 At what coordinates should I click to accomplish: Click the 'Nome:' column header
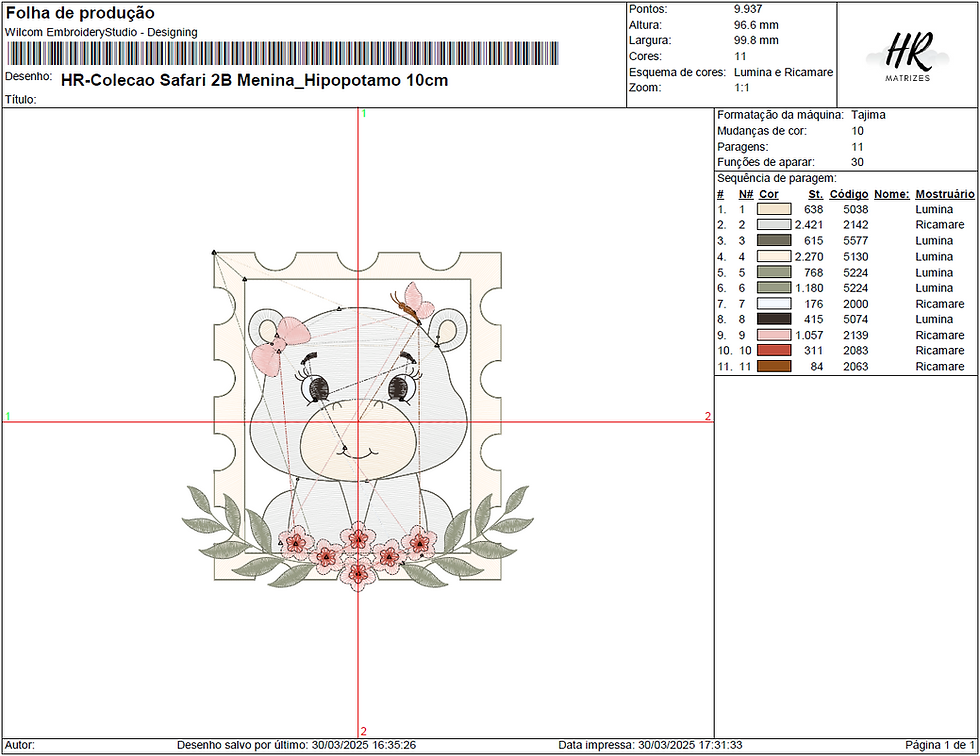pos(891,194)
